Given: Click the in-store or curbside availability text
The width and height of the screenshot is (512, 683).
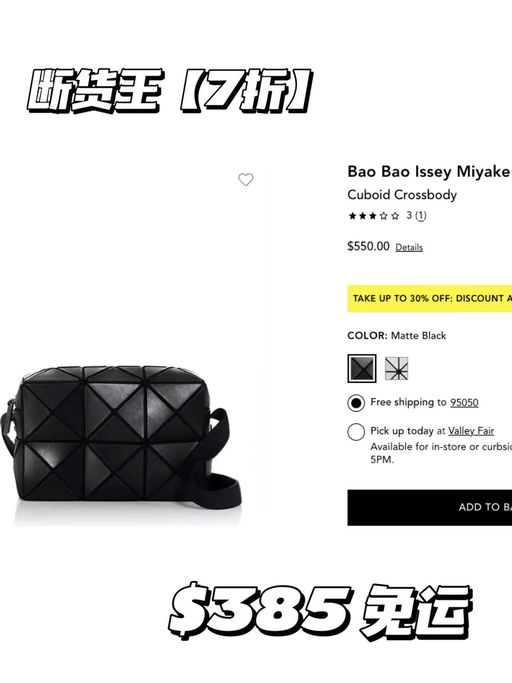Looking at the screenshot, I should pos(441,453).
